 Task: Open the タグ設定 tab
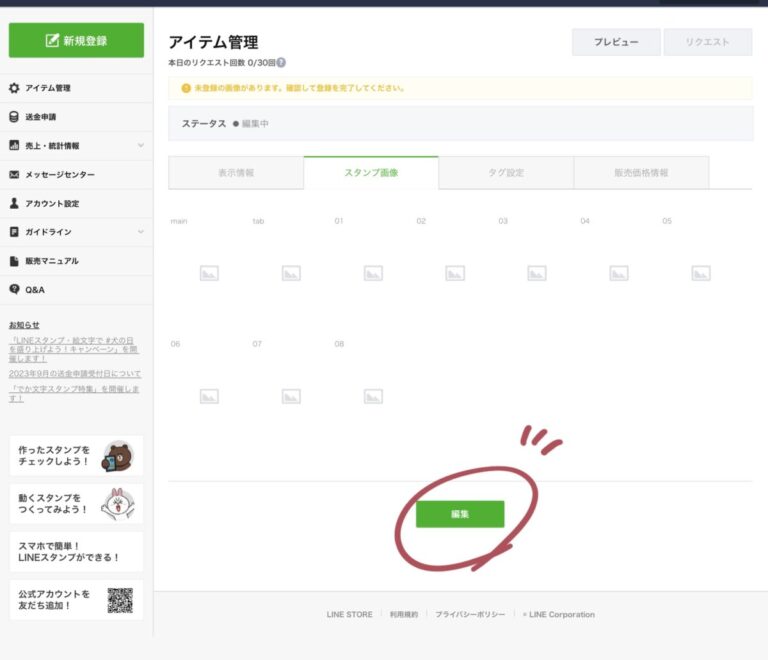506,173
